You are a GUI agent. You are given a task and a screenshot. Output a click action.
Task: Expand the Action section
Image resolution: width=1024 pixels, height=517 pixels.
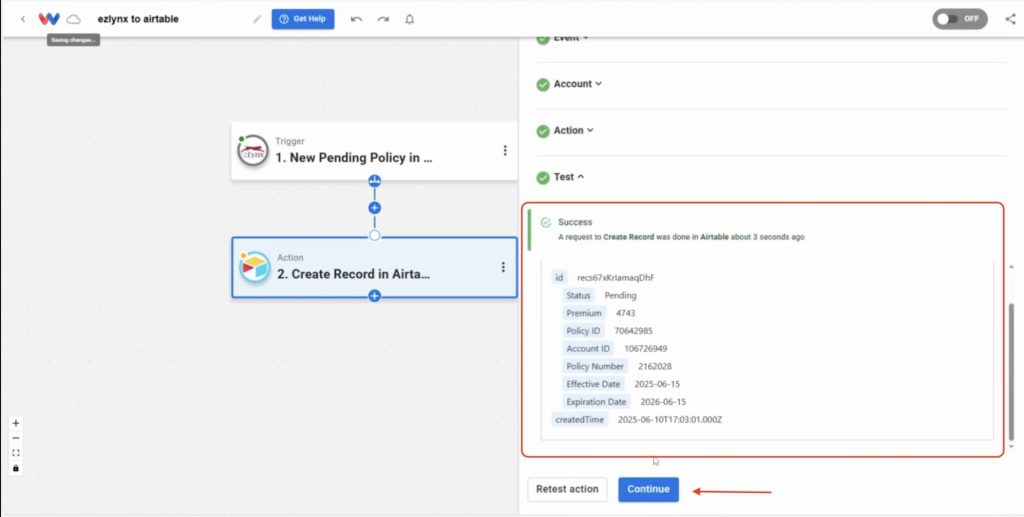[x=573, y=131]
